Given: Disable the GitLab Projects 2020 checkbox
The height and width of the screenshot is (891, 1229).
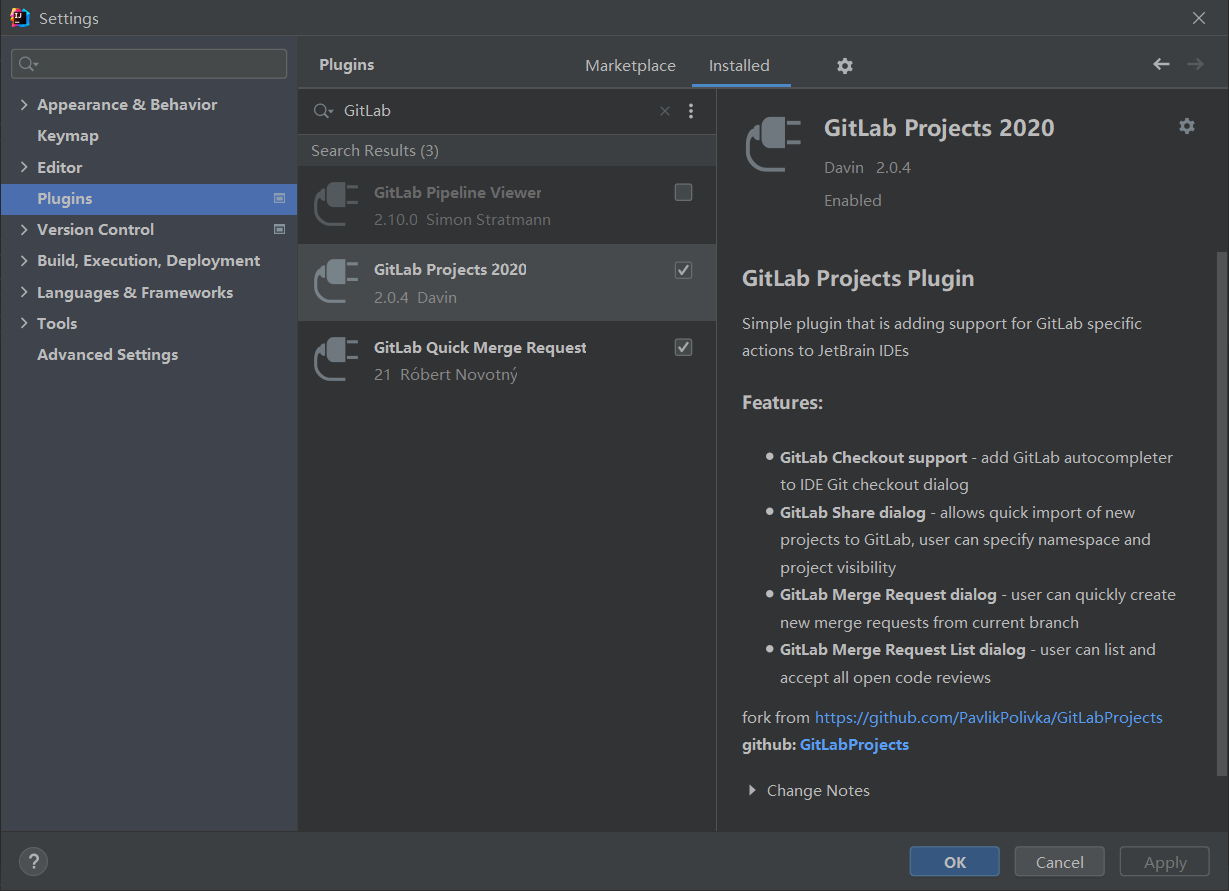Looking at the screenshot, I should tap(683, 270).
